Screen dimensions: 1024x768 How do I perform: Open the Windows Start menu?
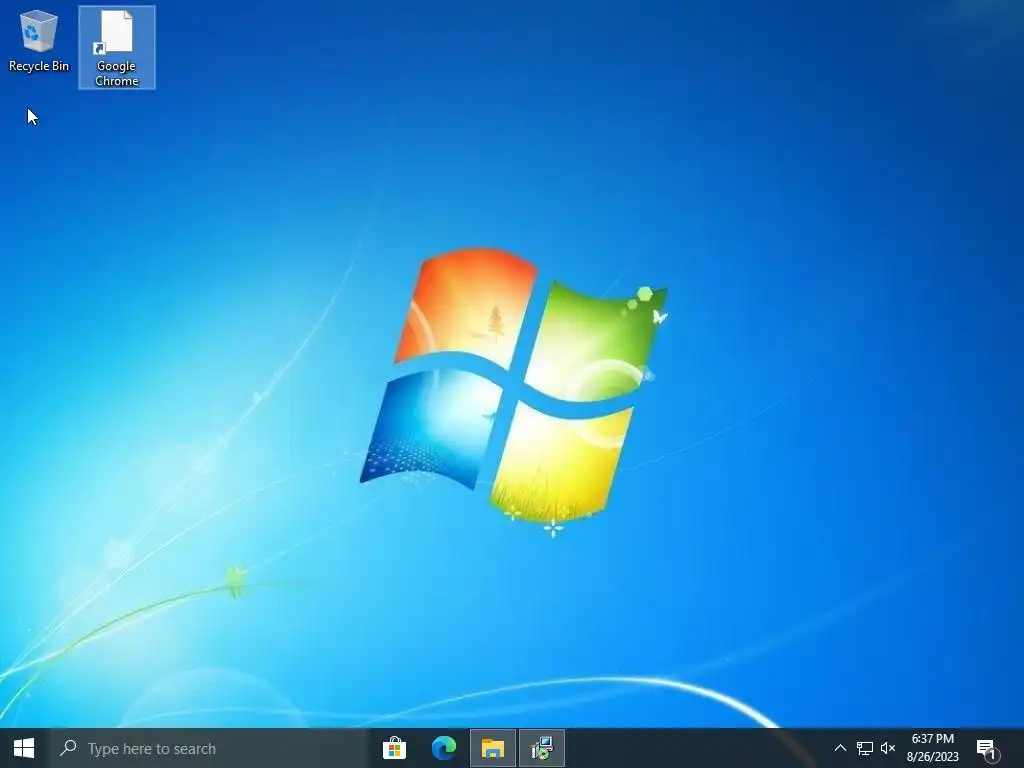coord(24,748)
